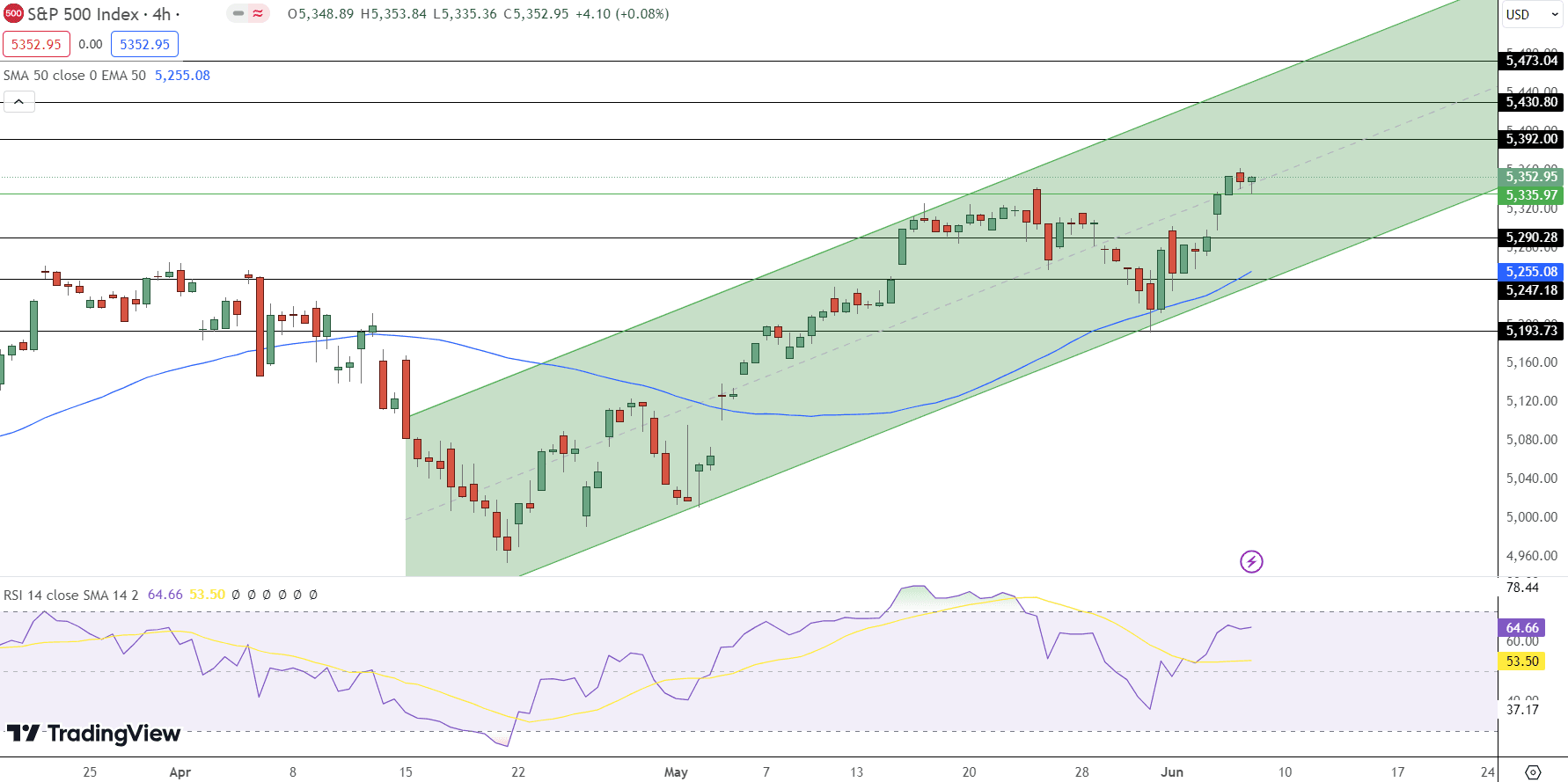Click the Apr date on time axis
1568x782 pixels.
point(180,772)
